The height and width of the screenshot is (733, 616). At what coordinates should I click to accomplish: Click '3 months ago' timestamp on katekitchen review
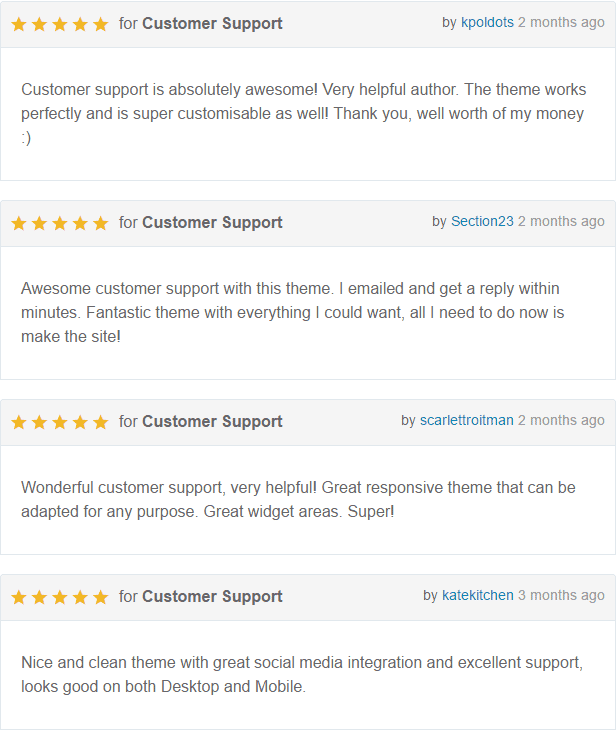[561, 595]
